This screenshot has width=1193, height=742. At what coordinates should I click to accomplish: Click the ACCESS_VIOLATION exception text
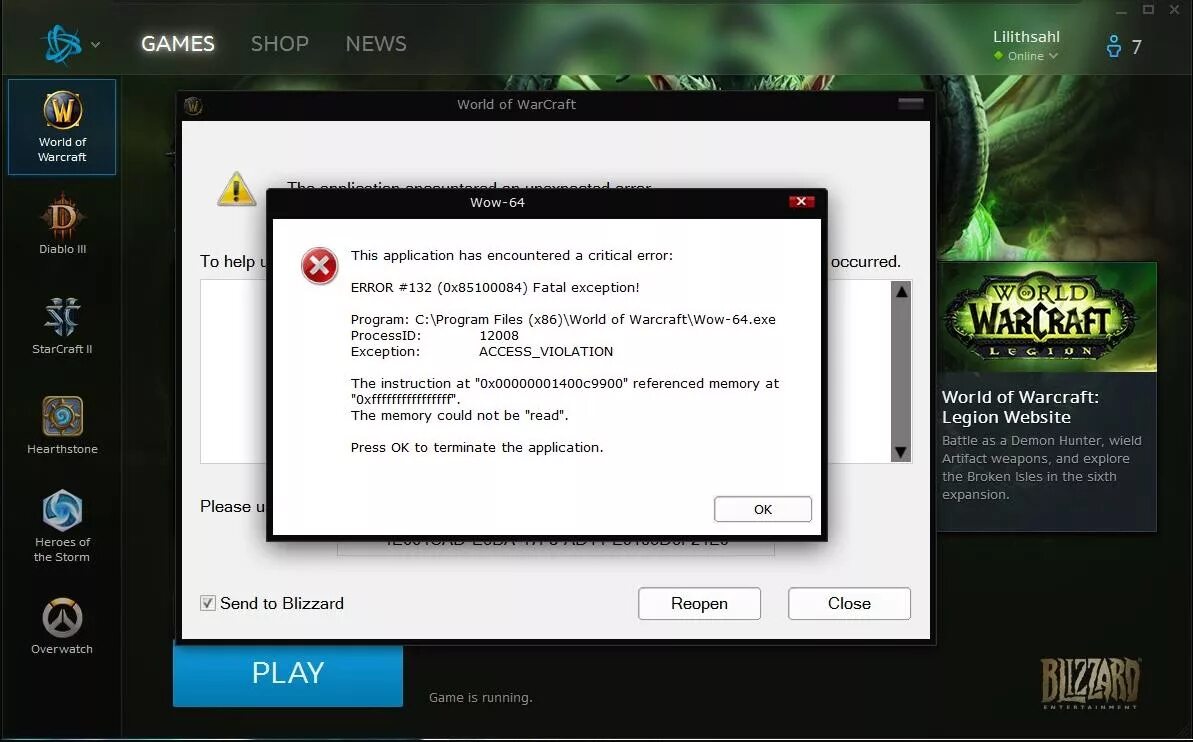pyautogui.click(x=546, y=352)
